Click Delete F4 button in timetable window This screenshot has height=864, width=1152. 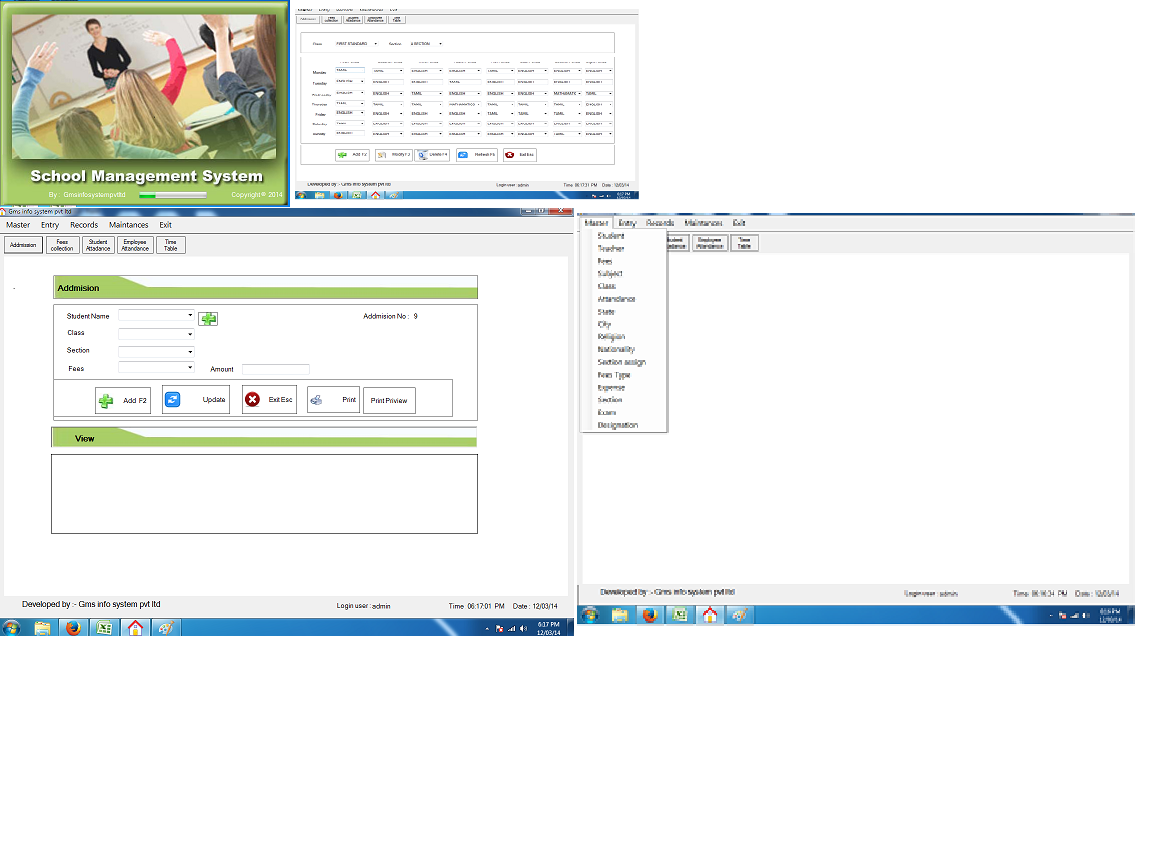pos(432,155)
